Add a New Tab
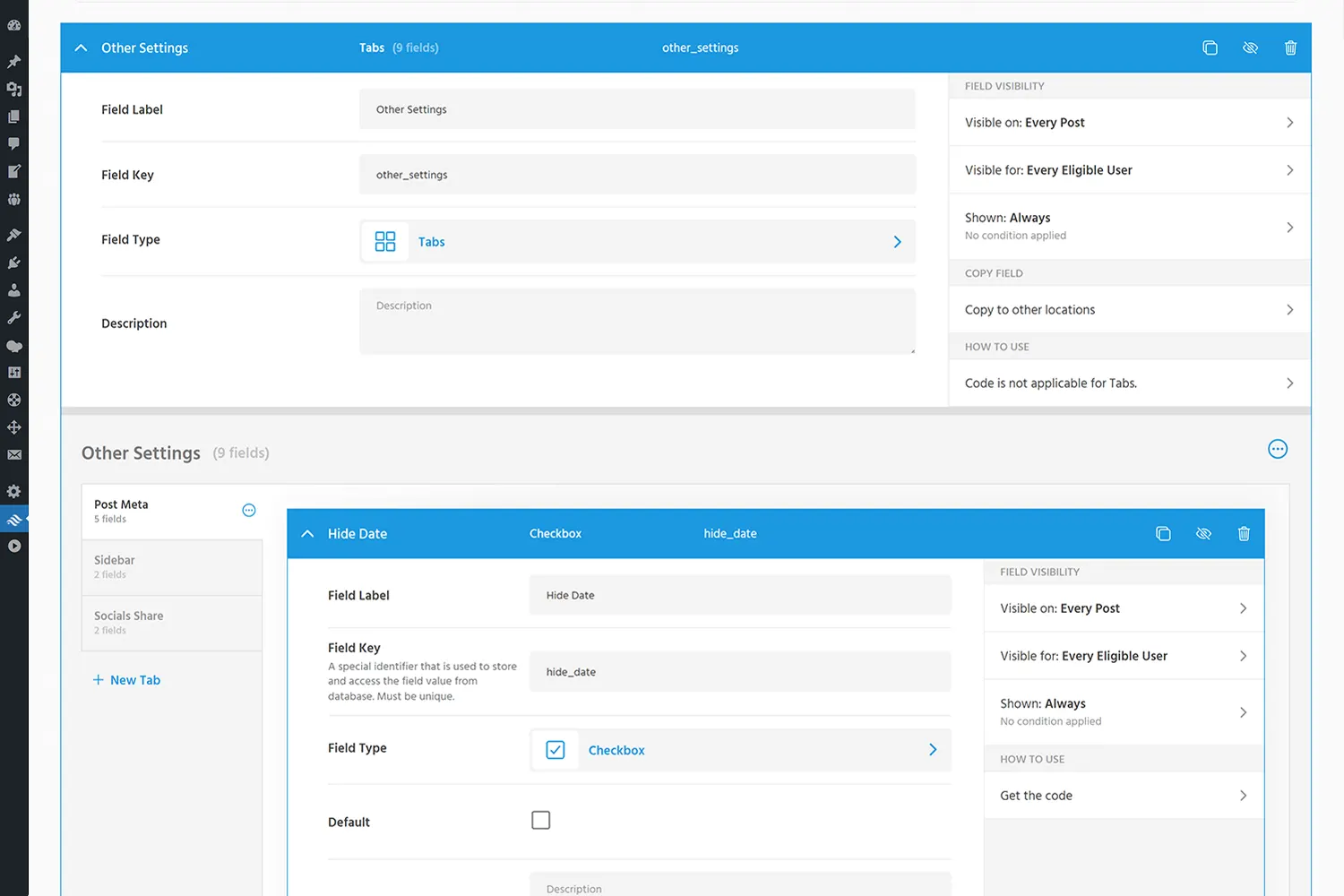 point(126,680)
